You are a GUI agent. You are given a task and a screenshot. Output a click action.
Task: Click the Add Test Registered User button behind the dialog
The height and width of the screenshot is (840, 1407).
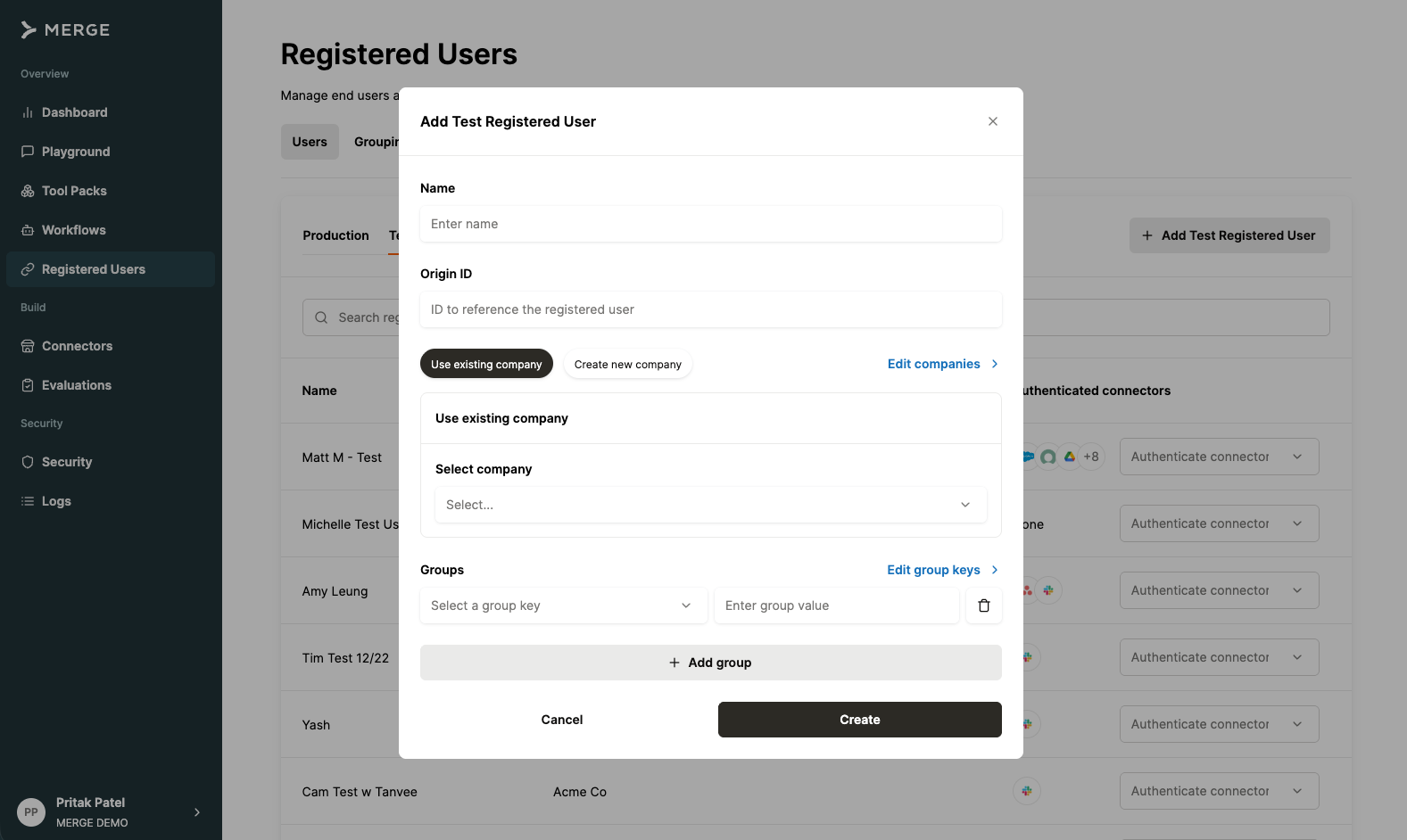(1229, 235)
